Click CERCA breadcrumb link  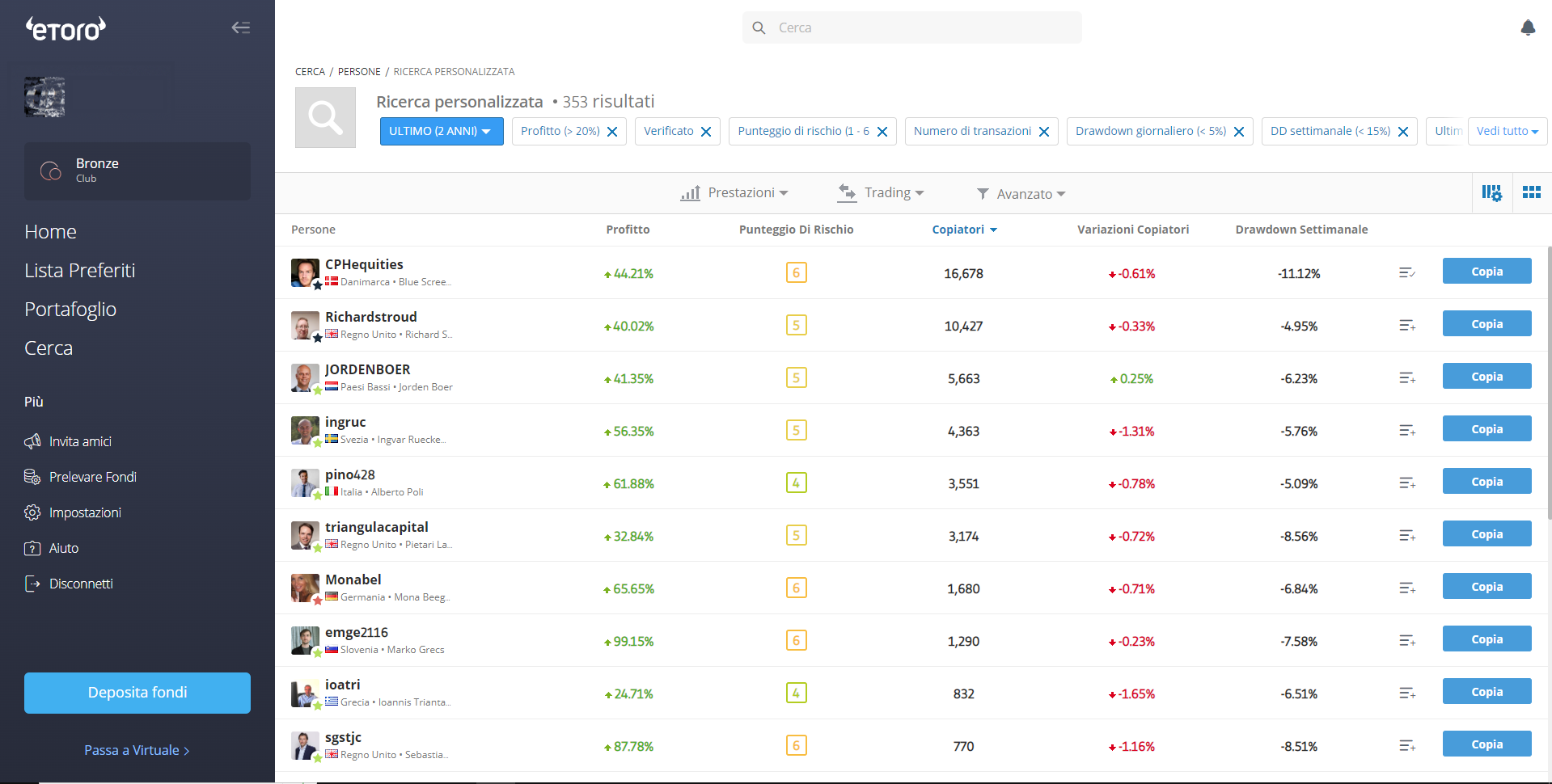click(310, 72)
